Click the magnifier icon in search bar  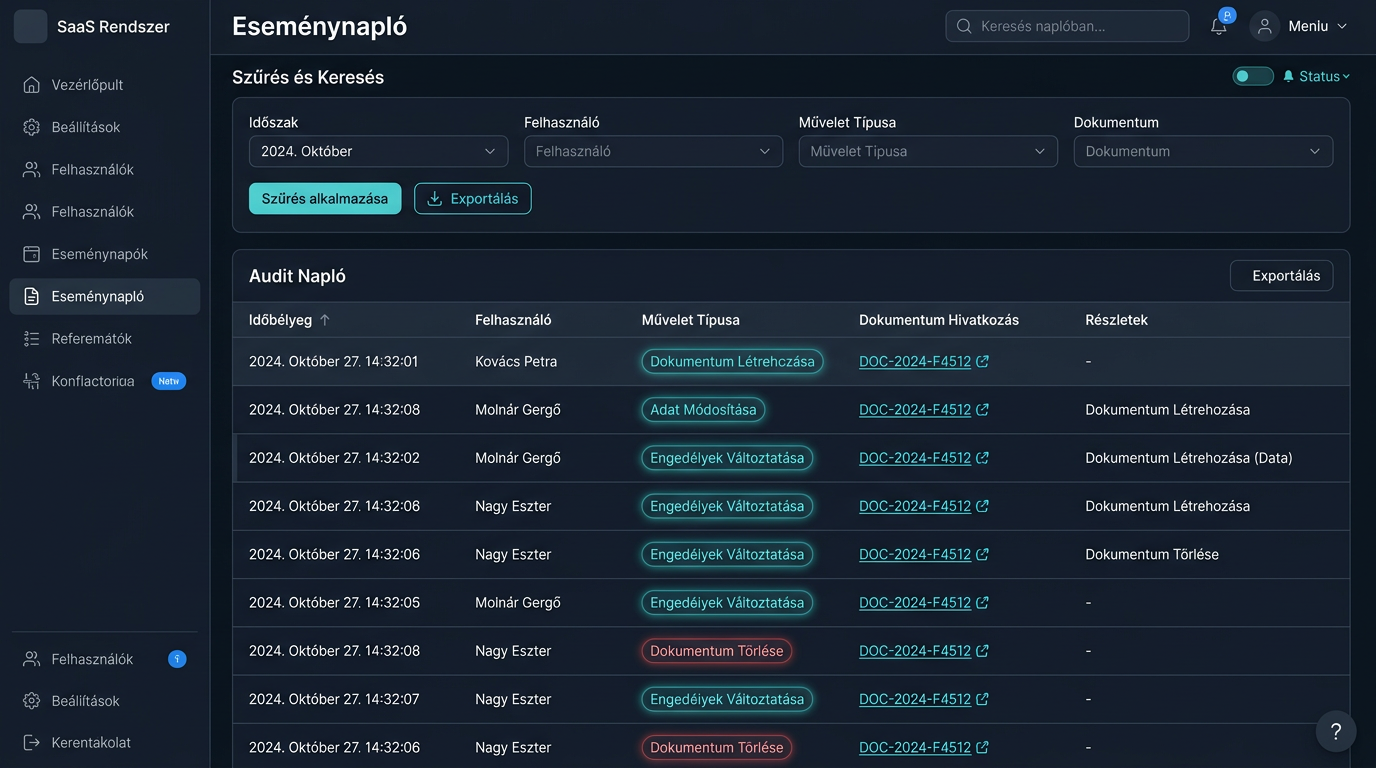pyautogui.click(x=964, y=26)
